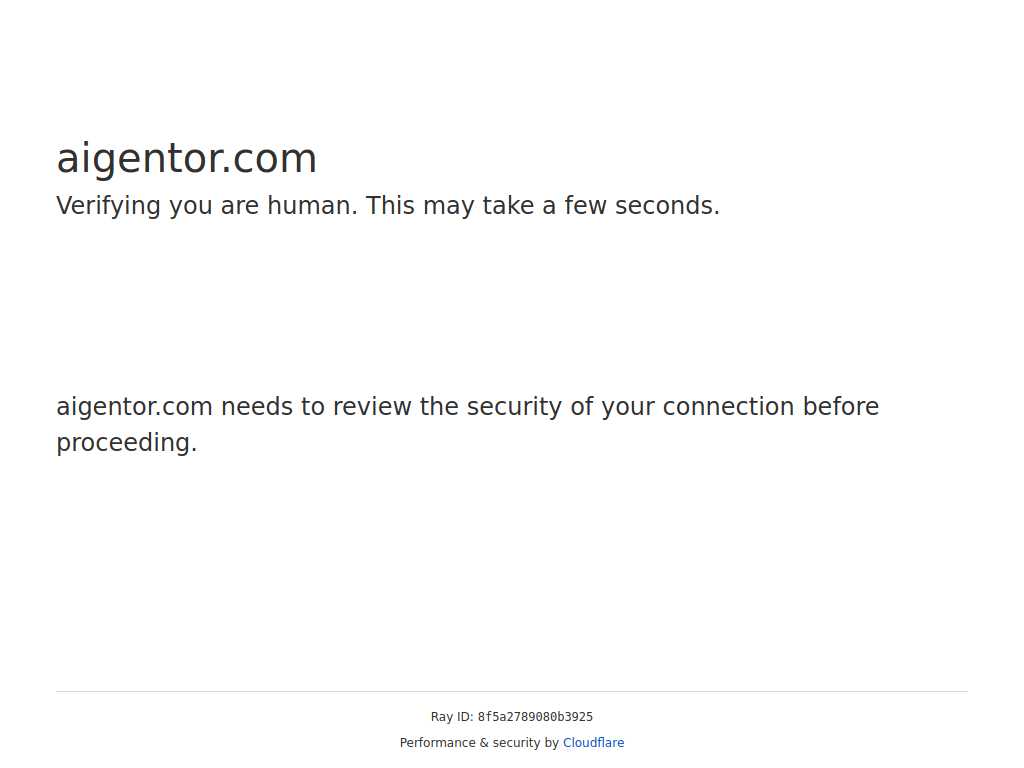1024x768 pixels.
Task: Click the word 'before' ending the first paragraph line
Action: [840, 407]
